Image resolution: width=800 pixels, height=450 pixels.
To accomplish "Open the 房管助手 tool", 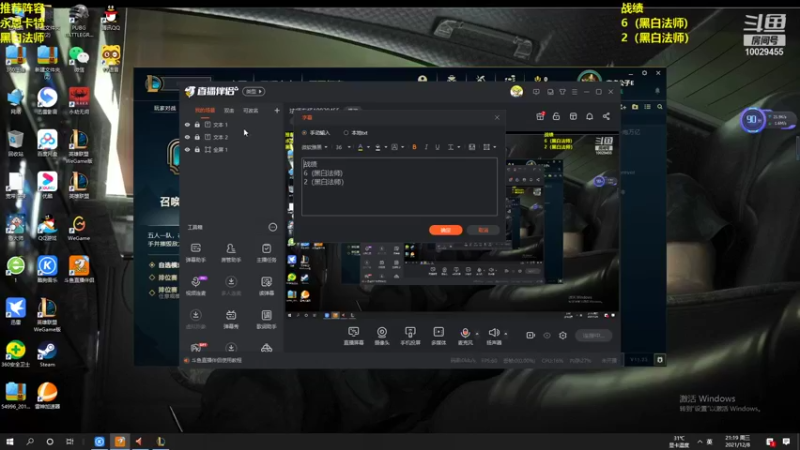I will coord(231,253).
